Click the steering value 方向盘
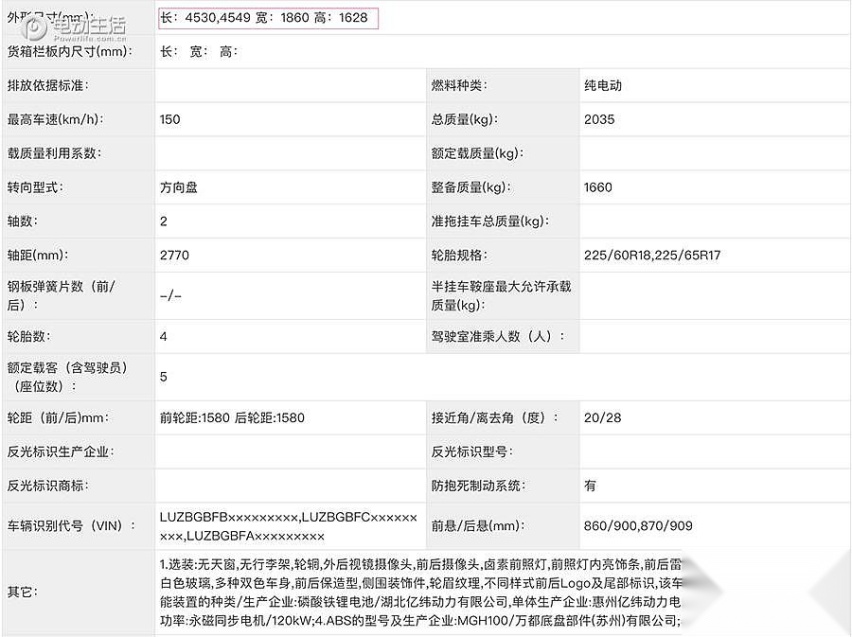This screenshot has height=637, width=852. (x=179, y=187)
